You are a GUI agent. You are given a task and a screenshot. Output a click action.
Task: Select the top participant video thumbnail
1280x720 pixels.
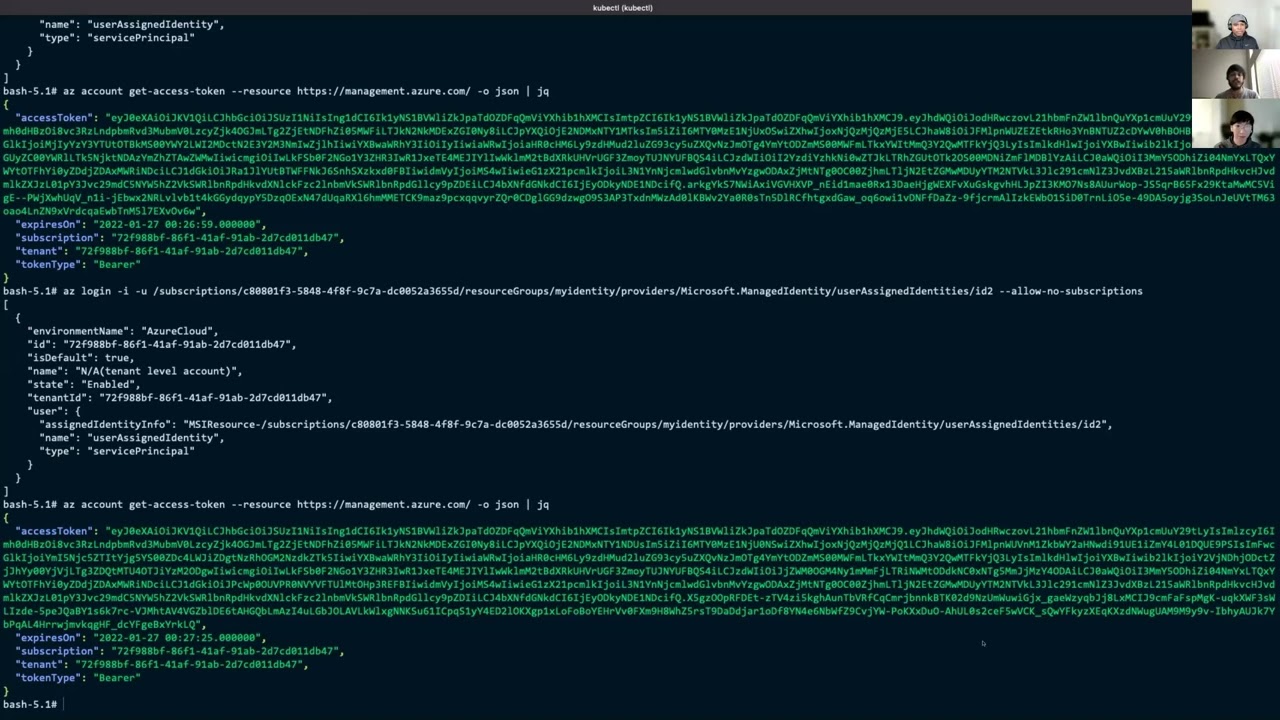(1236, 24)
